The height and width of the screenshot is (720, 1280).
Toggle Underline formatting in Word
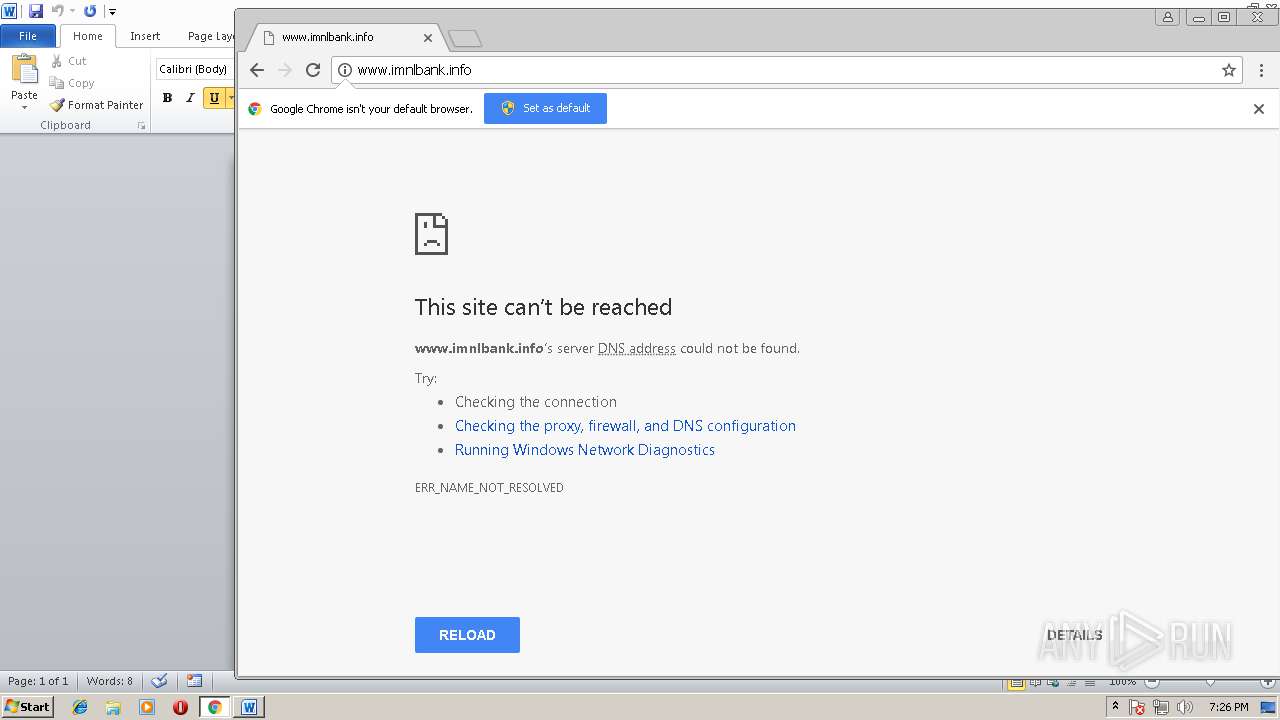pos(214,98)
